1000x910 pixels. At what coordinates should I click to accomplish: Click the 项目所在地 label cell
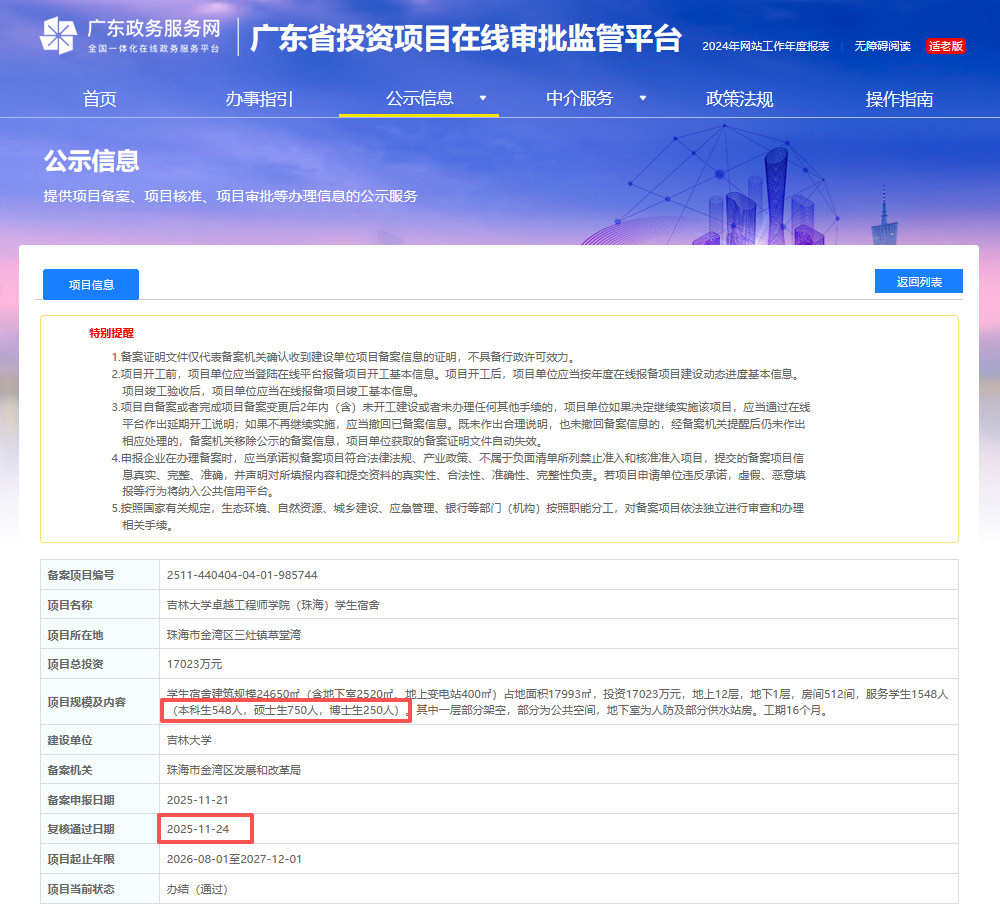coord(99,635)
